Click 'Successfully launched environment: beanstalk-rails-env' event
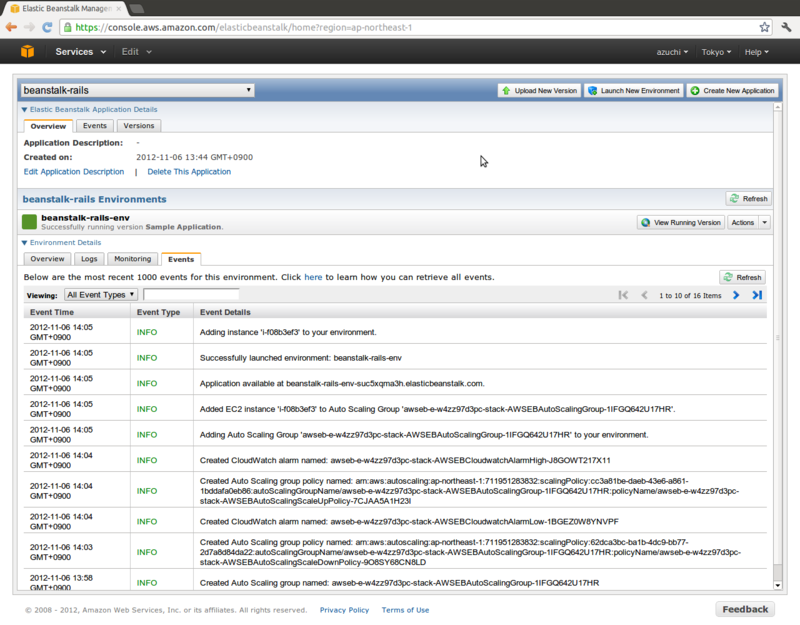 (x=301, y=358)
